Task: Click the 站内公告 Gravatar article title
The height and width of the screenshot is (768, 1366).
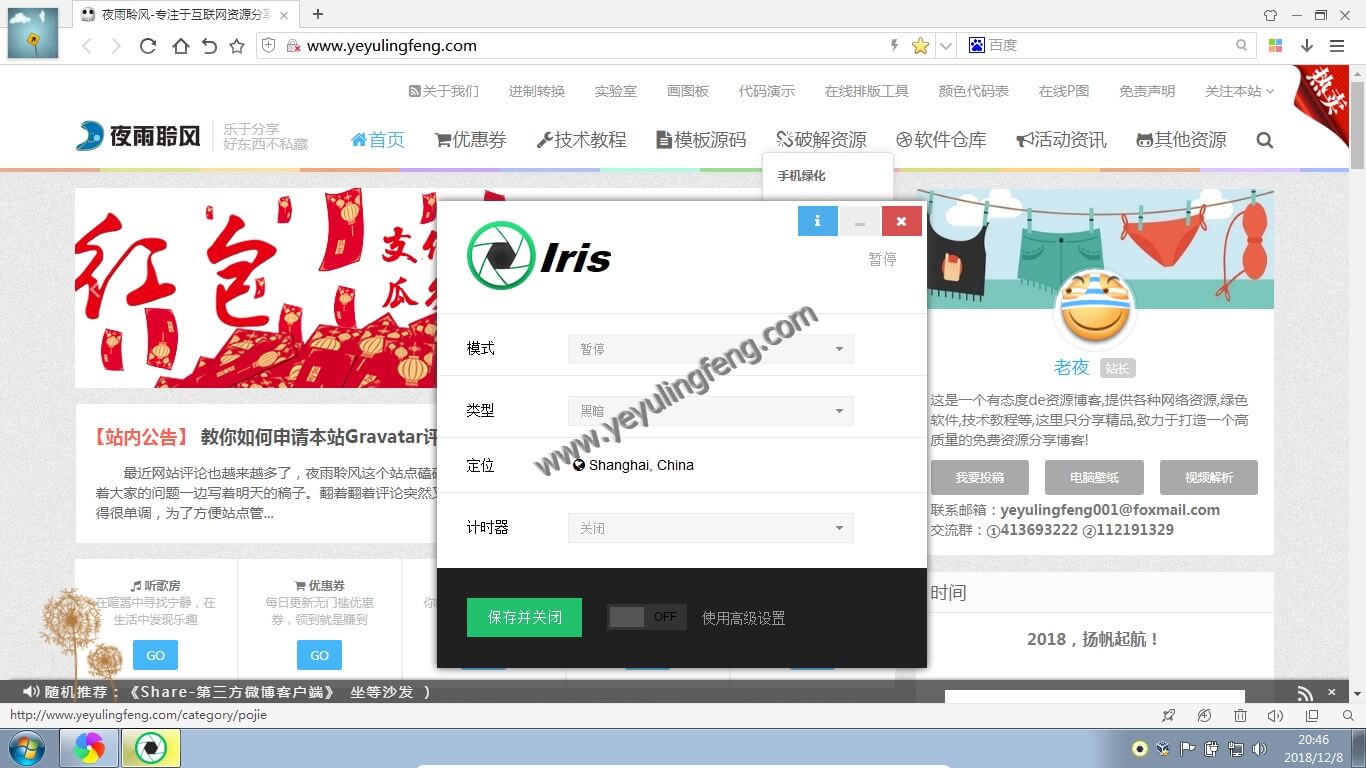Action: 264,437
